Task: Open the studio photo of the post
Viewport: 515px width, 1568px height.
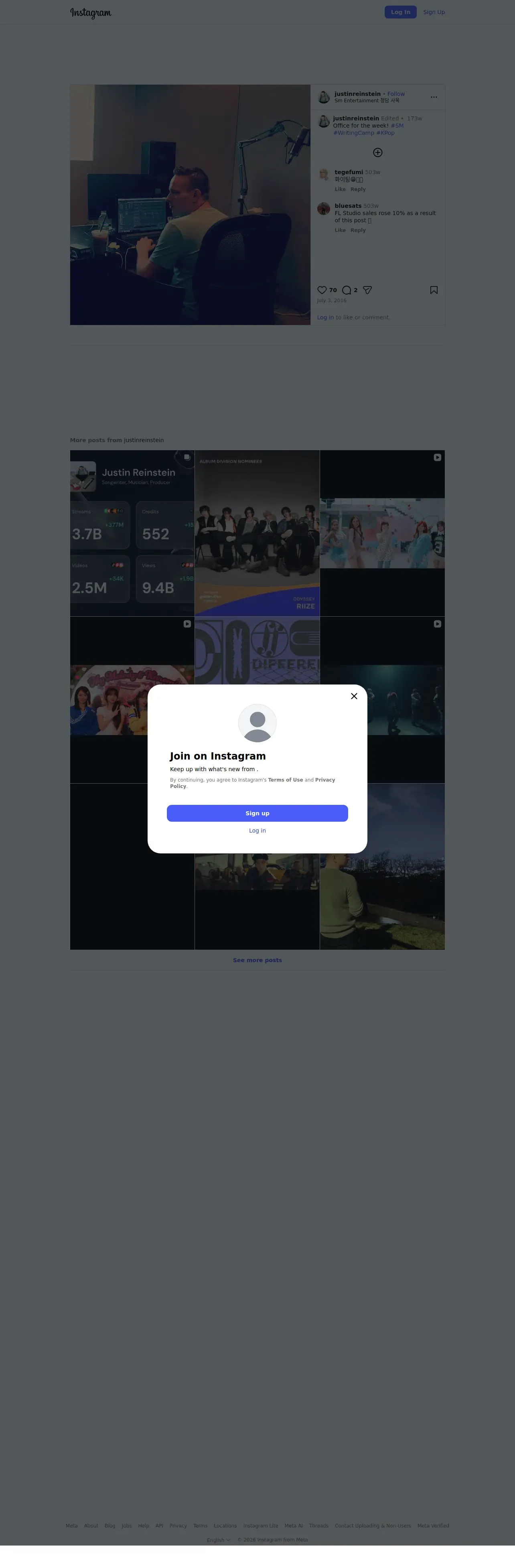Action: [x=190, y=205]
